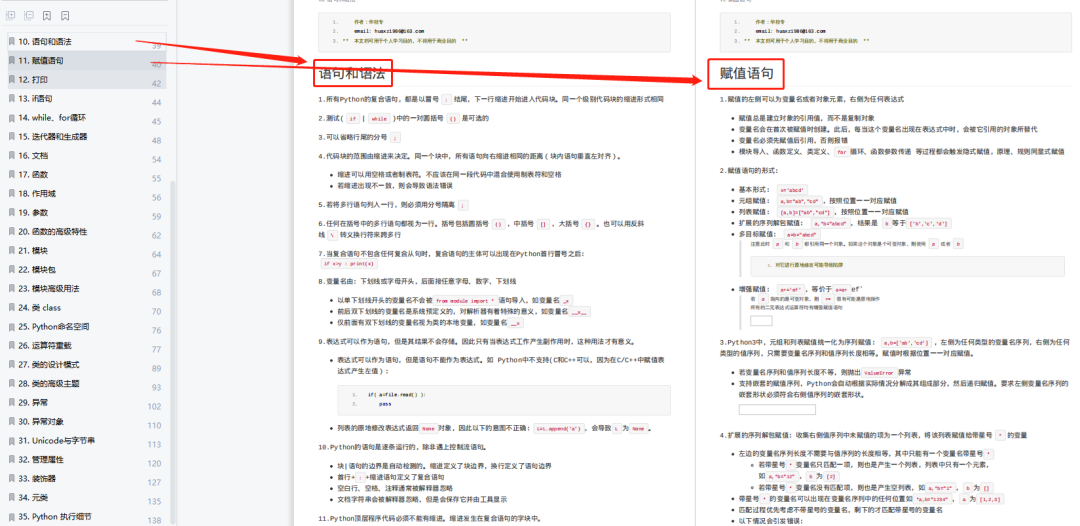Click bookmark icon beside 类的设计模式
This screenshot has width=1080, height=526.
pyautogui.click(x=11, y=364)
